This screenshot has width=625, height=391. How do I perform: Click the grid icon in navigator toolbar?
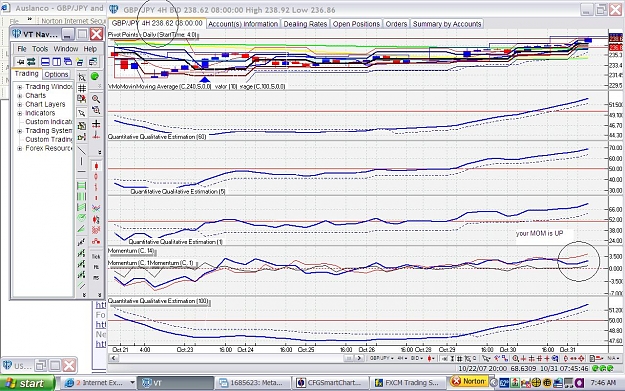coord(82,88)
